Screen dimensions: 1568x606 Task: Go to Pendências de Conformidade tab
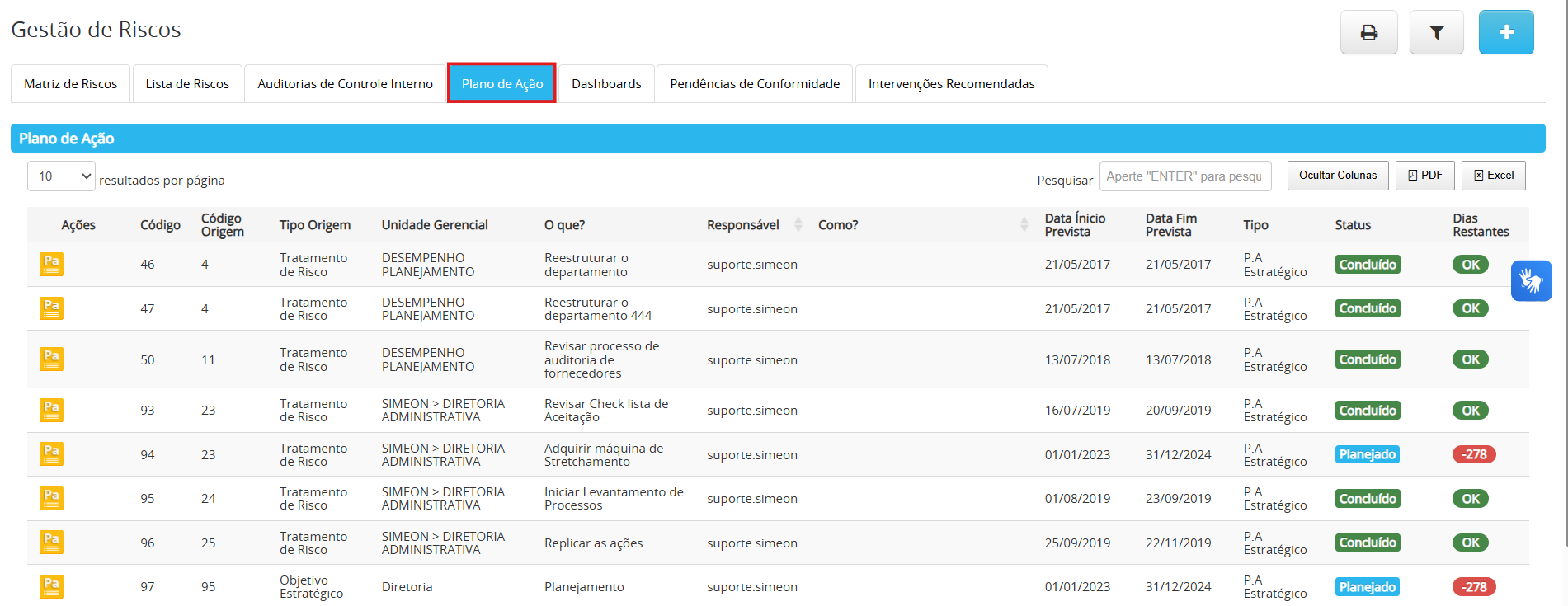tap(755, 84)
